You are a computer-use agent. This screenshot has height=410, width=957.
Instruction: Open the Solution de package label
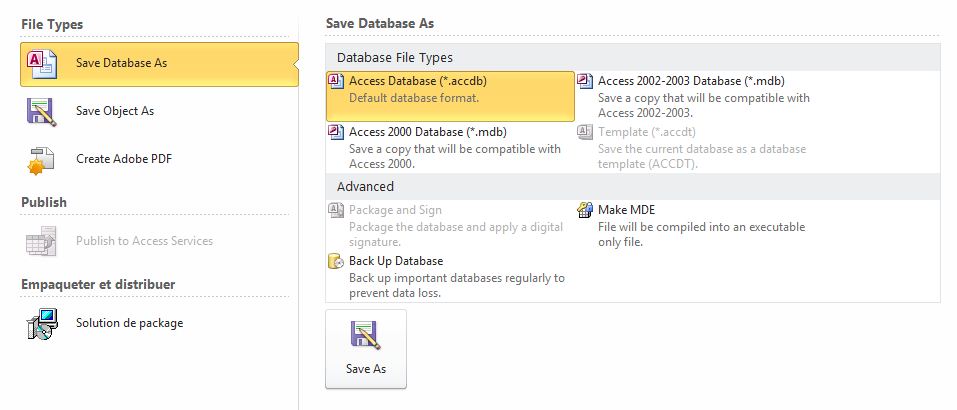[x=129, y=323]
